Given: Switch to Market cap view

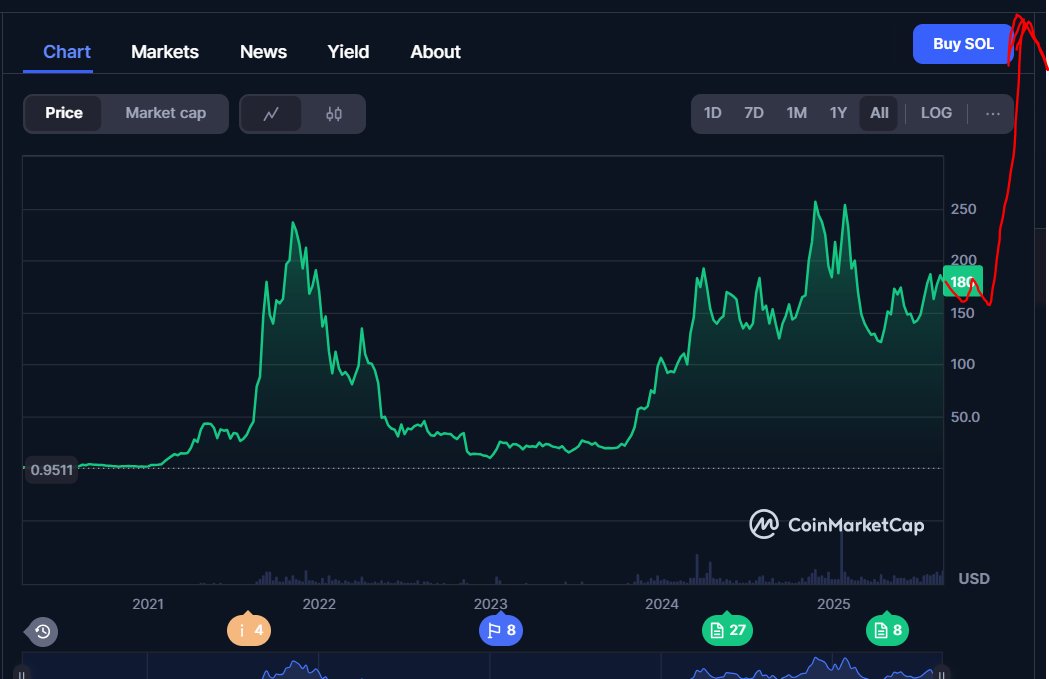Looking at the screenshot, I should (x=164, y=113).
